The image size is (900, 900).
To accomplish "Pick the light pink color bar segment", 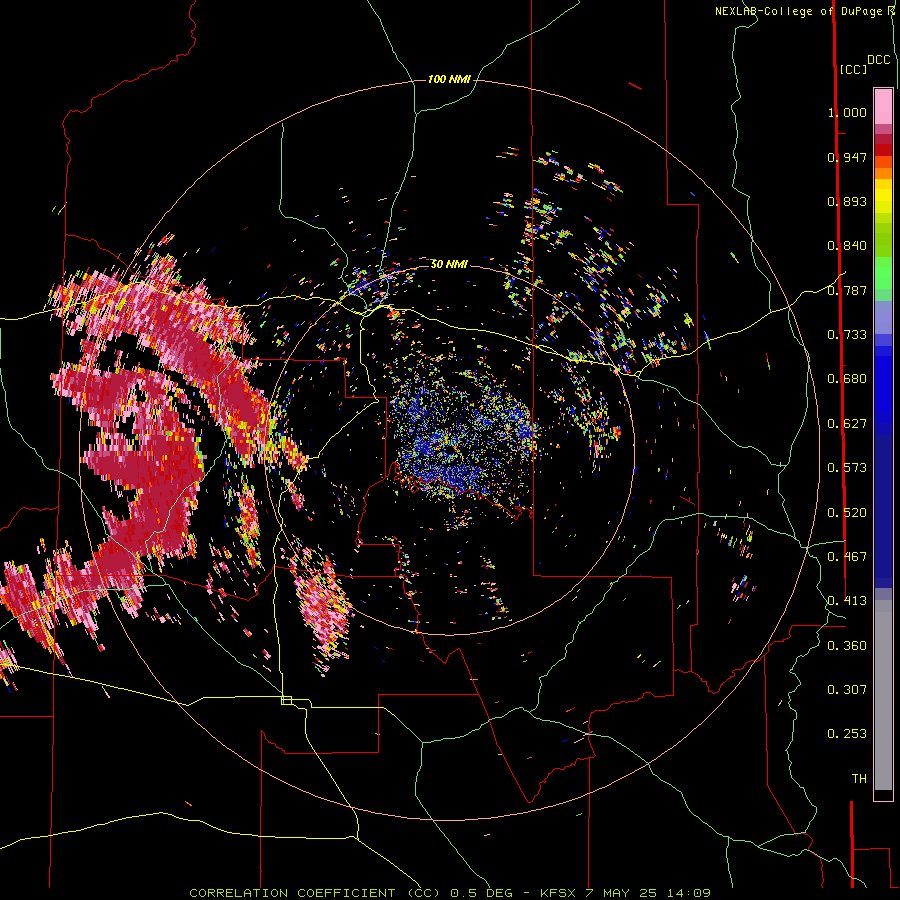I will 883,106.
